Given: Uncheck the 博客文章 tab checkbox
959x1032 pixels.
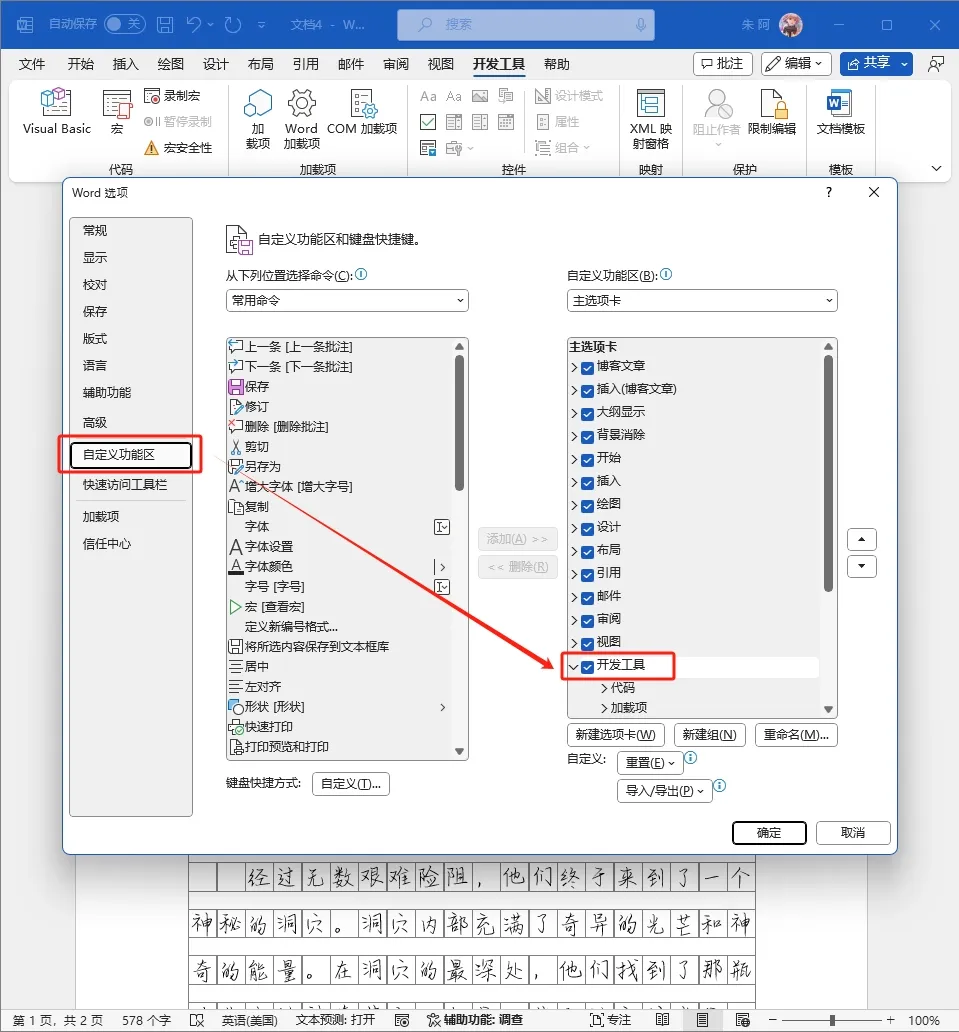Looking at the screenshot, I should (x=587, y=367).
